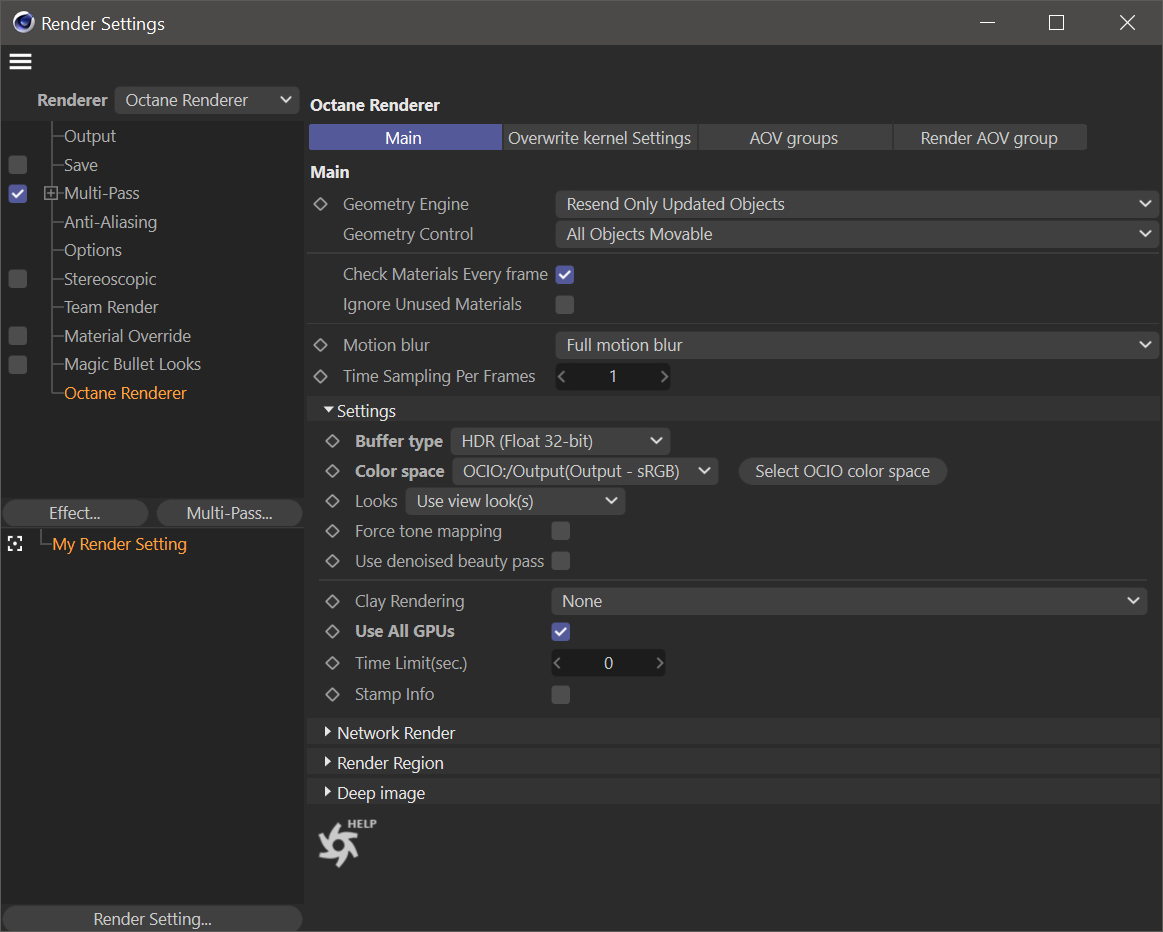The image size is (1163, 932).
Task: Click keyframe diamond beside Clay Rendering
Action: tap(333, 601)
